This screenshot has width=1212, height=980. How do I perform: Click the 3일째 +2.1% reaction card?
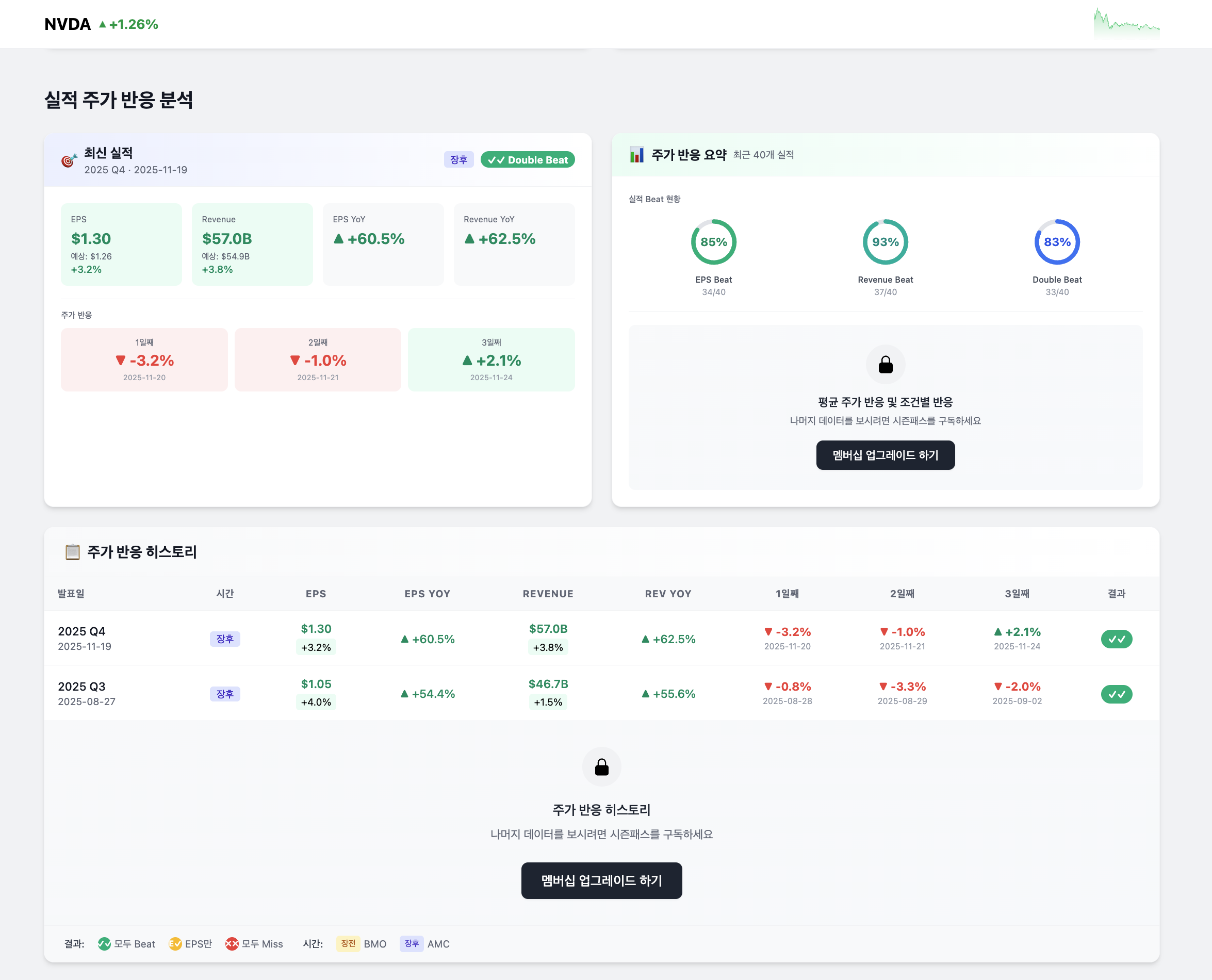coord(491,360)
